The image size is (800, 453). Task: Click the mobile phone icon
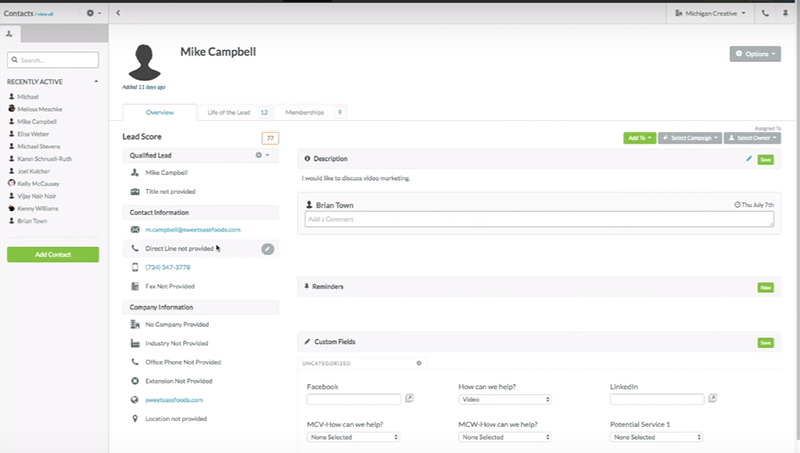(x=135, y=267)
